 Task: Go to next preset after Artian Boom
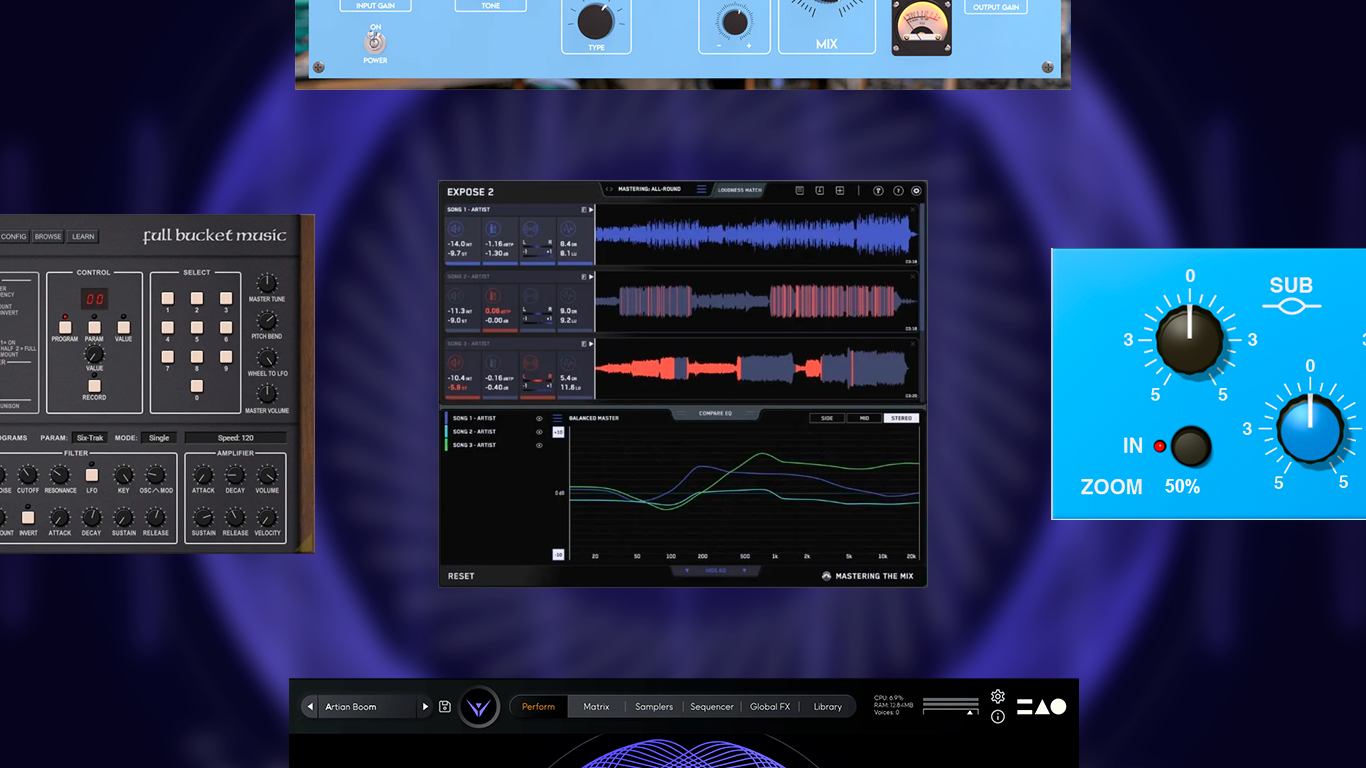pos(425,706)
